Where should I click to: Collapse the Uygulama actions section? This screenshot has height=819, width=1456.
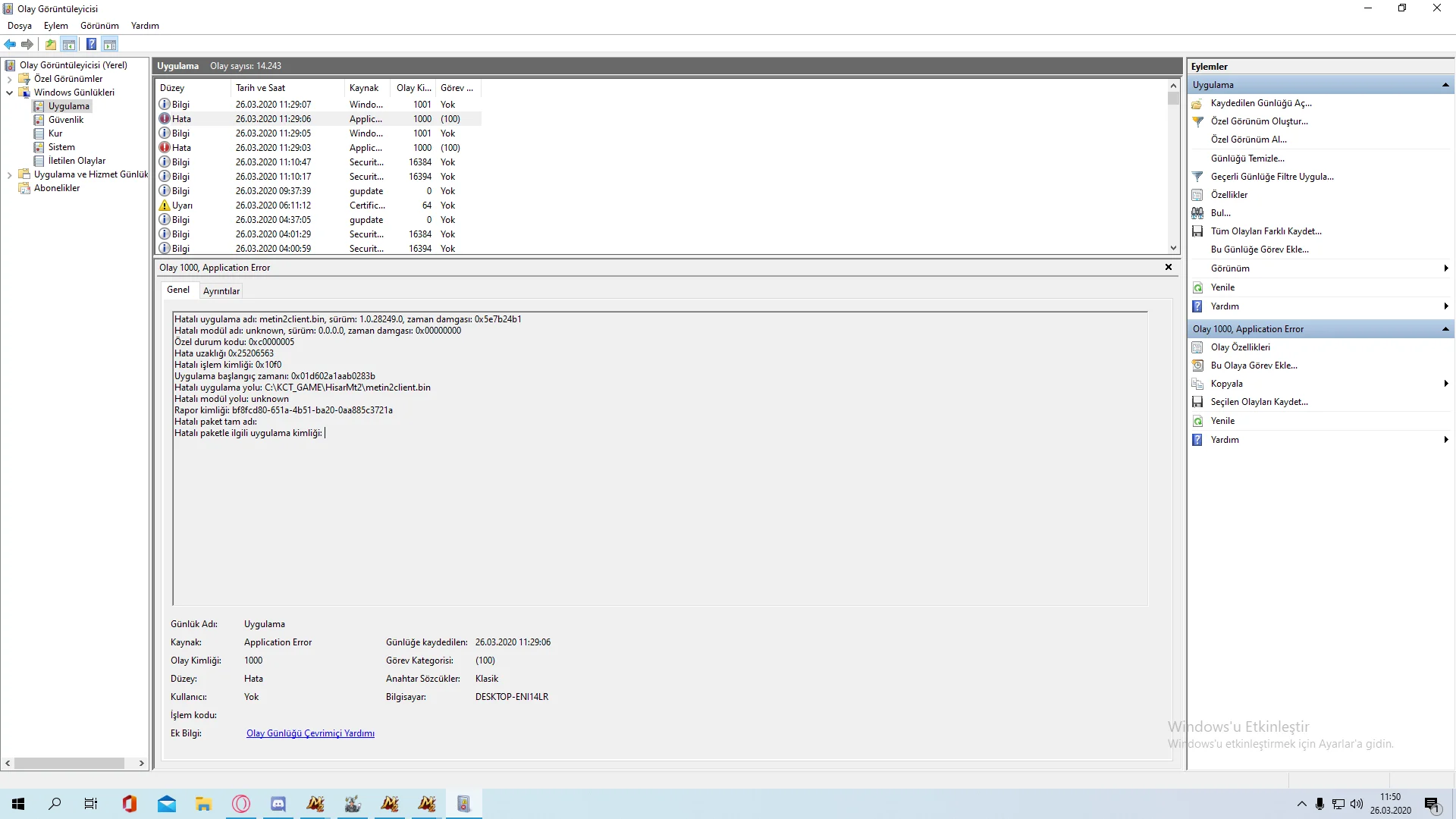click(x=1445, y=85)
